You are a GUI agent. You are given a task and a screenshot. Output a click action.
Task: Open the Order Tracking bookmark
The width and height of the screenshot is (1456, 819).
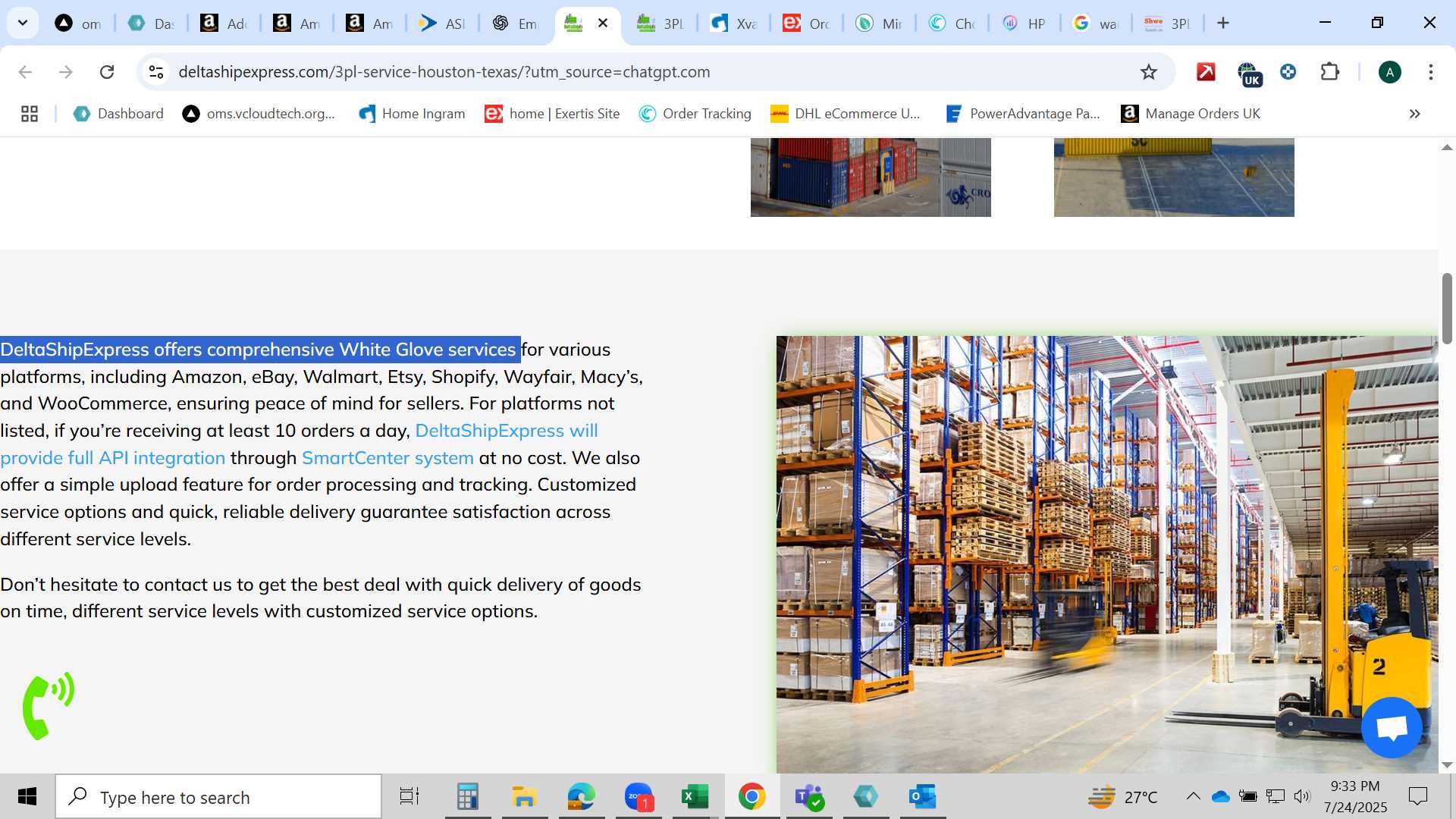point(695,114)
